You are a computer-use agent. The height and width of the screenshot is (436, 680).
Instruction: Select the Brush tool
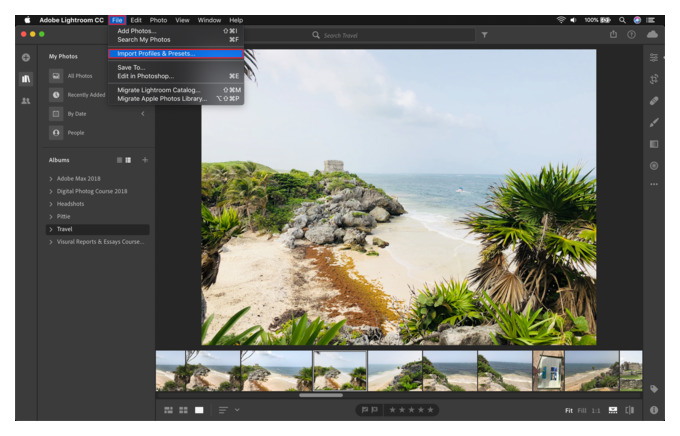(x=654, y=122)
